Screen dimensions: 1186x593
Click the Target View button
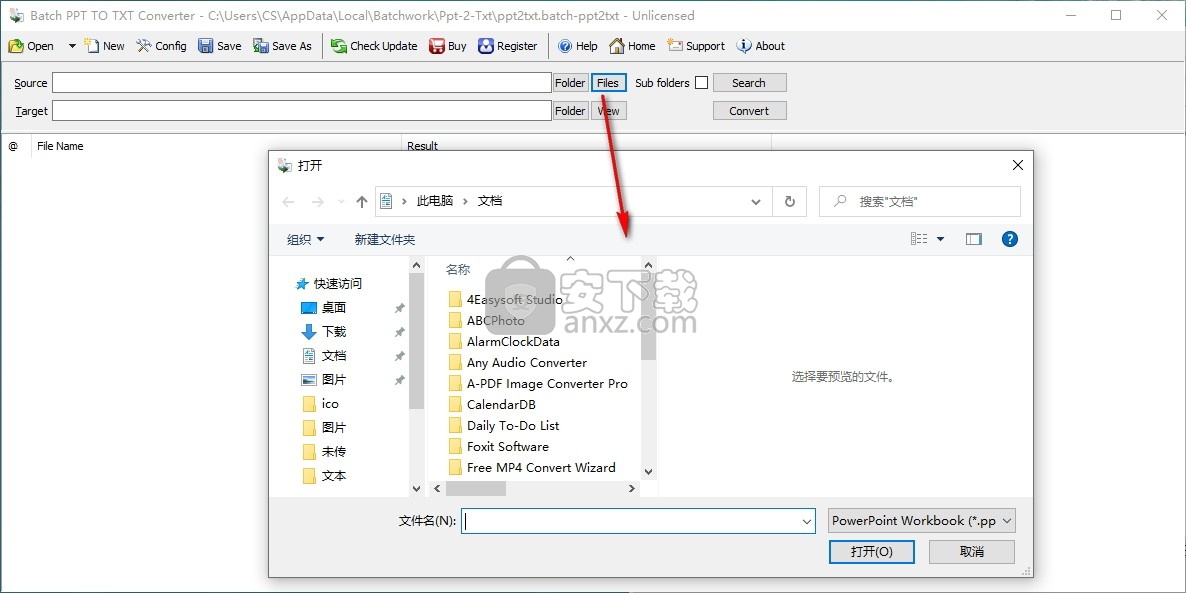click(x=608, y=111)
